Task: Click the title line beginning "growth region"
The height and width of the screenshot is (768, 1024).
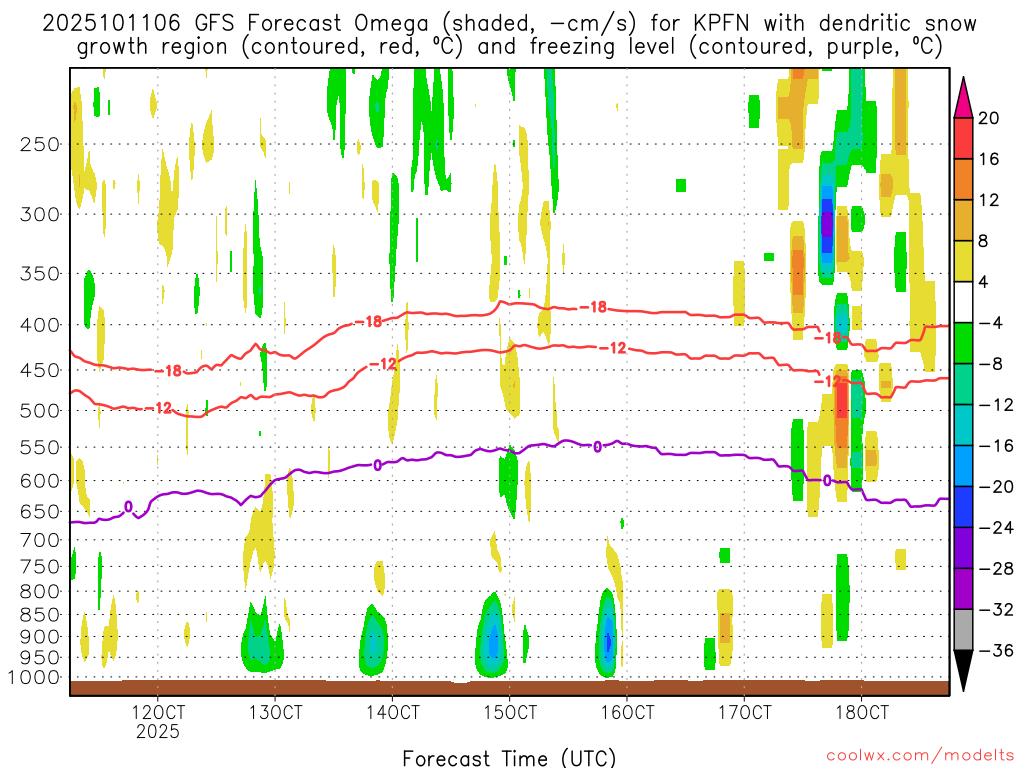Action: point(509,47)
